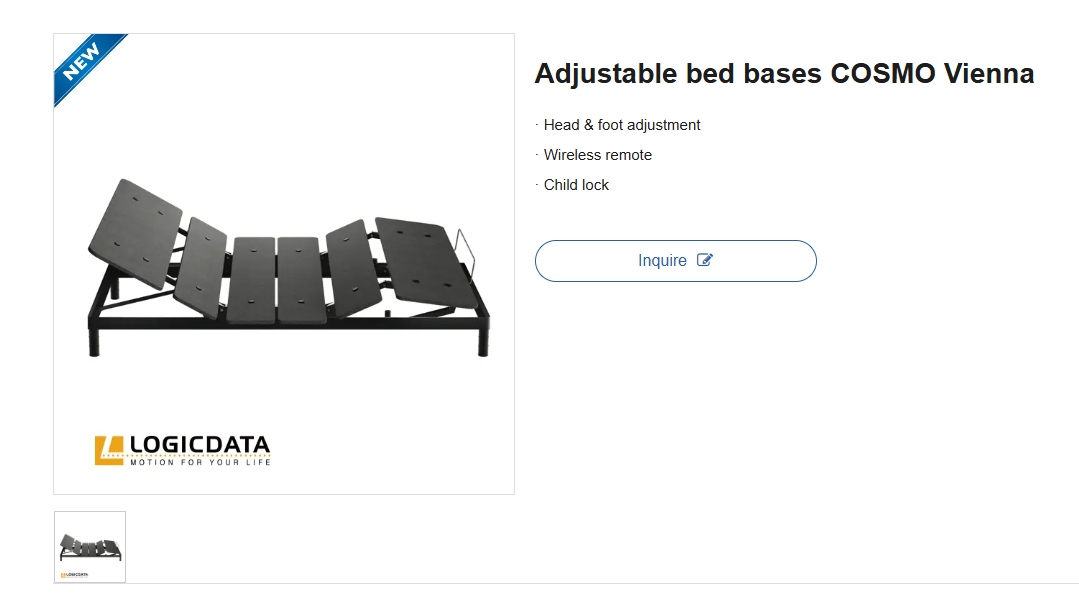Click the two flat center bed panels

tap(275, 279)
